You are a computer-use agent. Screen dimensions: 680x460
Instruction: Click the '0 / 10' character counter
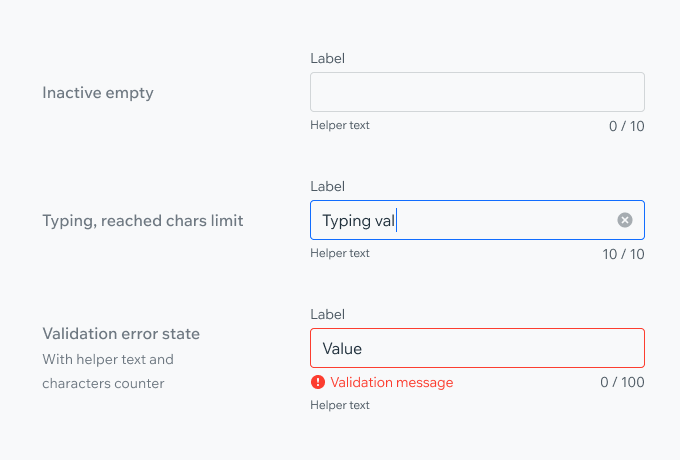pyautogui.click(x=627, y=126)
